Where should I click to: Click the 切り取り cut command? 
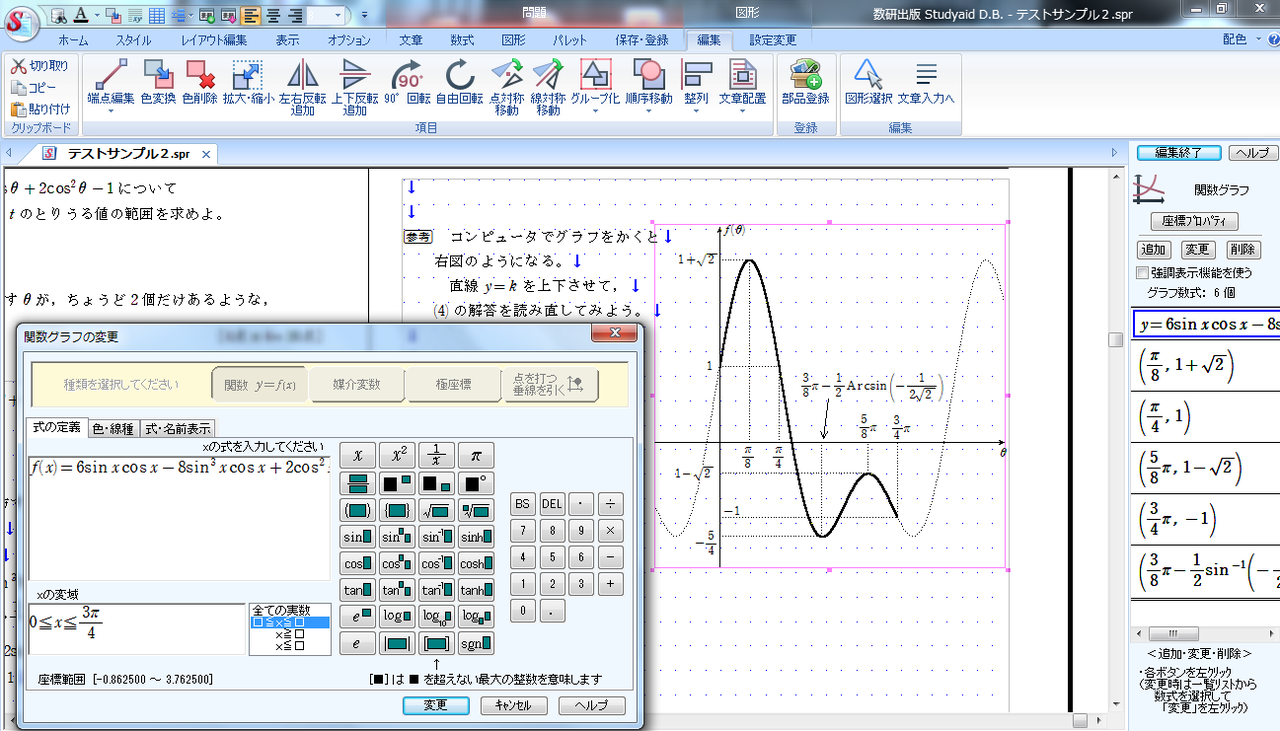(40, 66)
